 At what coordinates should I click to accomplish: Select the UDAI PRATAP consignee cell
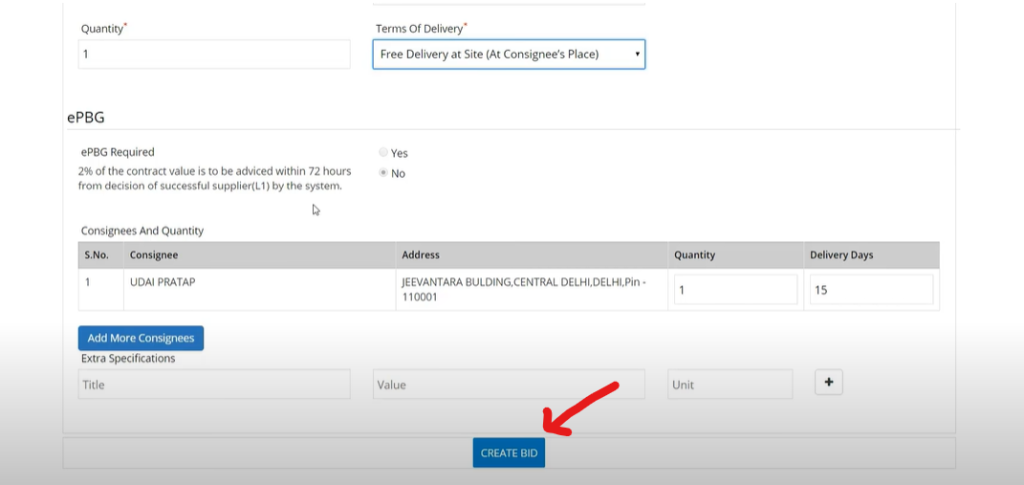point(260,289)
